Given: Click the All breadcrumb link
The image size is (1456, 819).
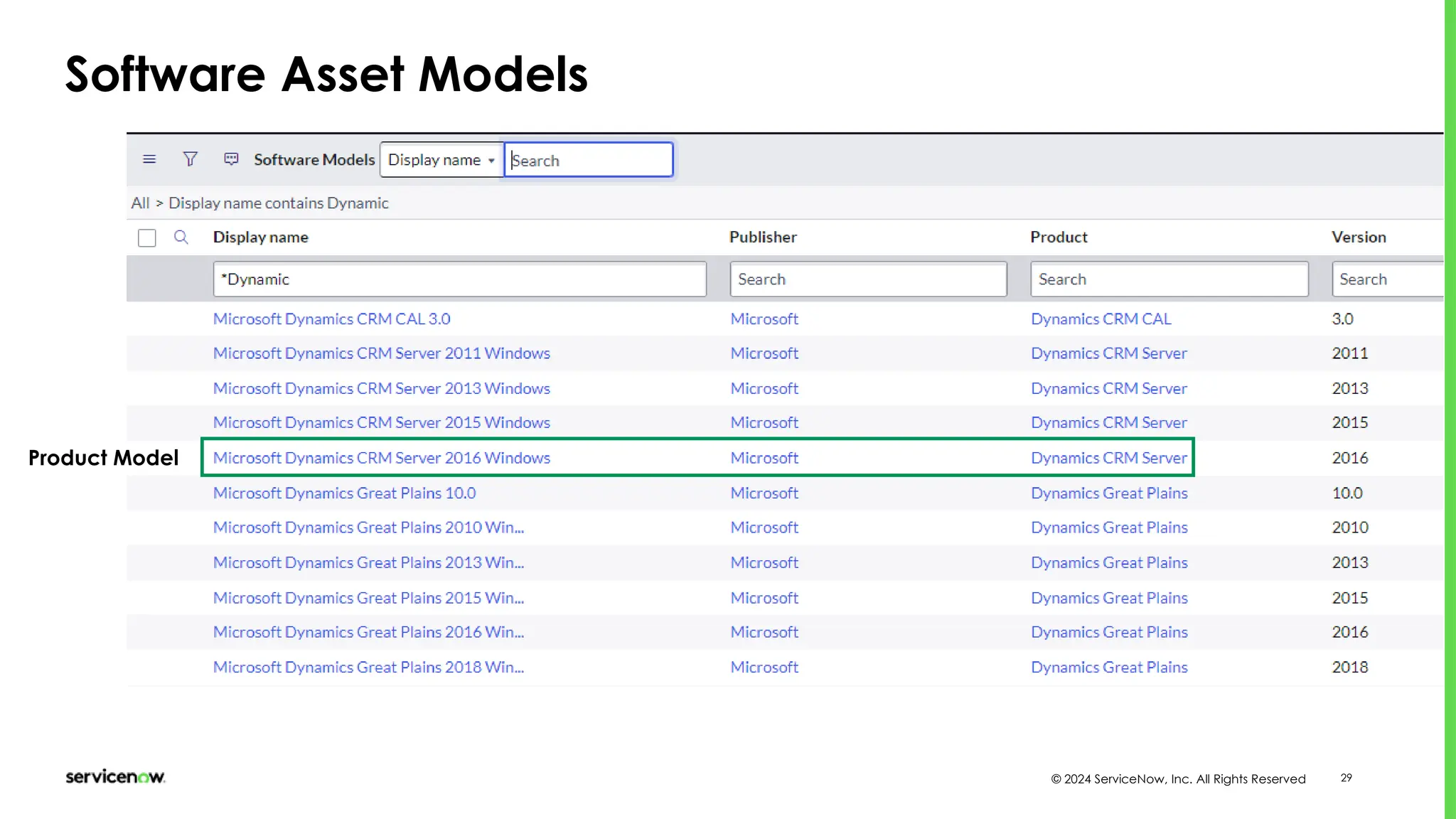Looking at the screenshot, I should click(140, 203).
